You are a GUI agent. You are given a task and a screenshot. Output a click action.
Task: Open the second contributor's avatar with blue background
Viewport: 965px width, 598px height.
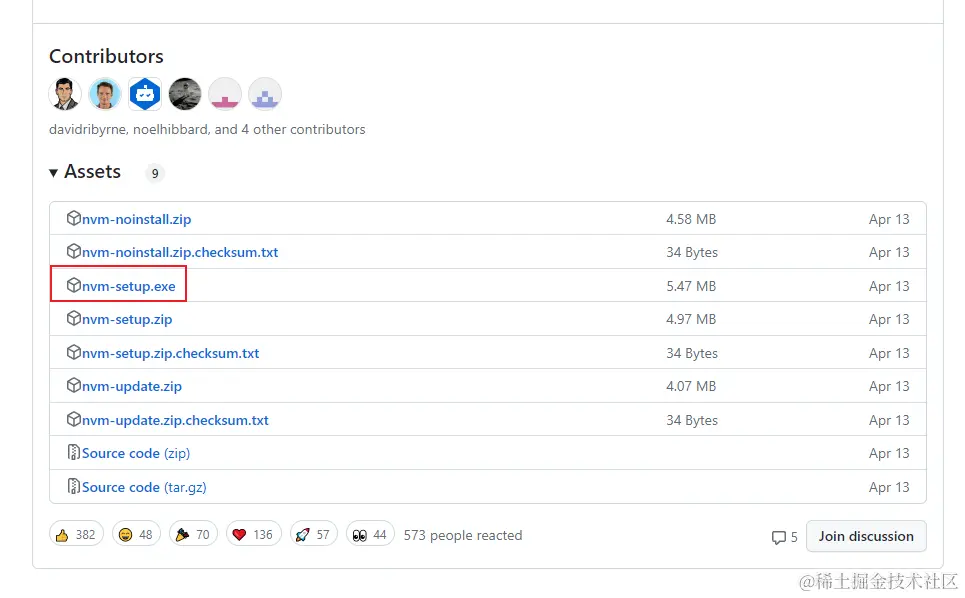[x=105, y=94]
